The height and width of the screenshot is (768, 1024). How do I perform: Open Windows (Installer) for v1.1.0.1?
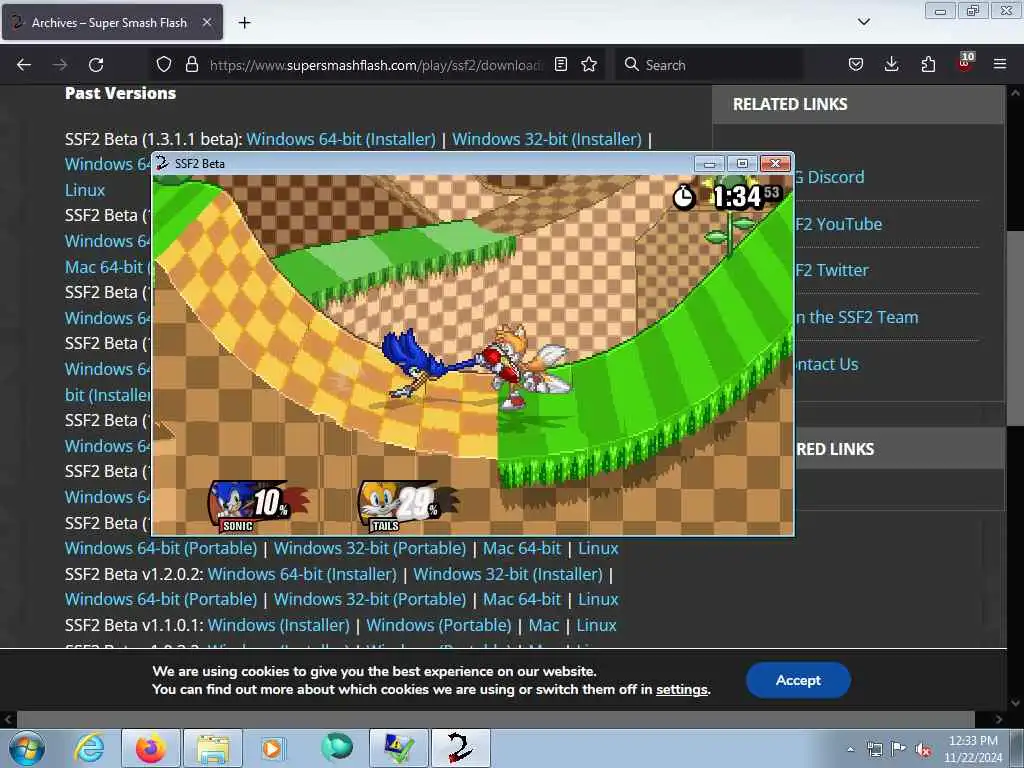tap(279, 625)
